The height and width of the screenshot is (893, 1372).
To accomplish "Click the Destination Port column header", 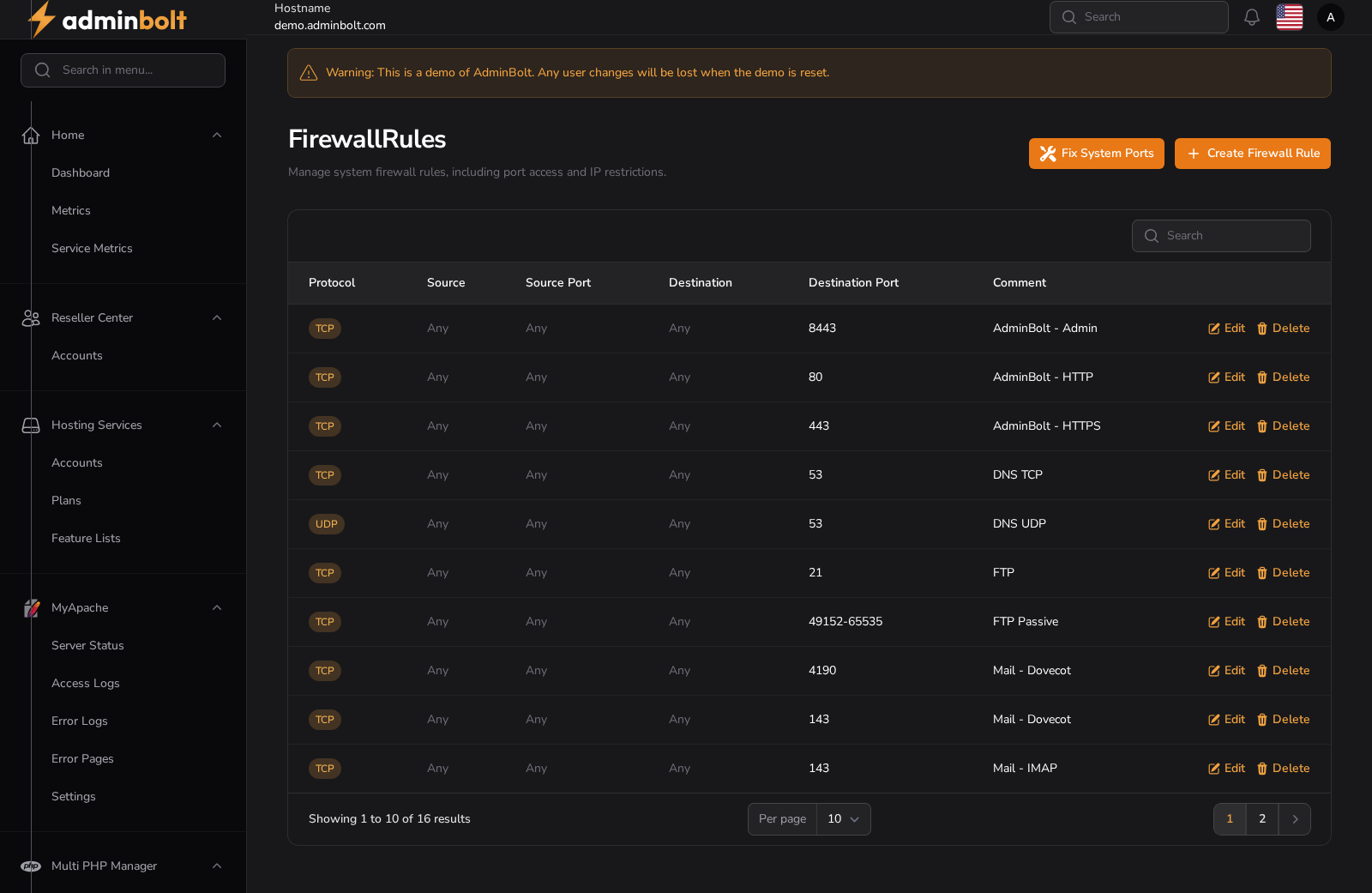I will pos(853,283).
